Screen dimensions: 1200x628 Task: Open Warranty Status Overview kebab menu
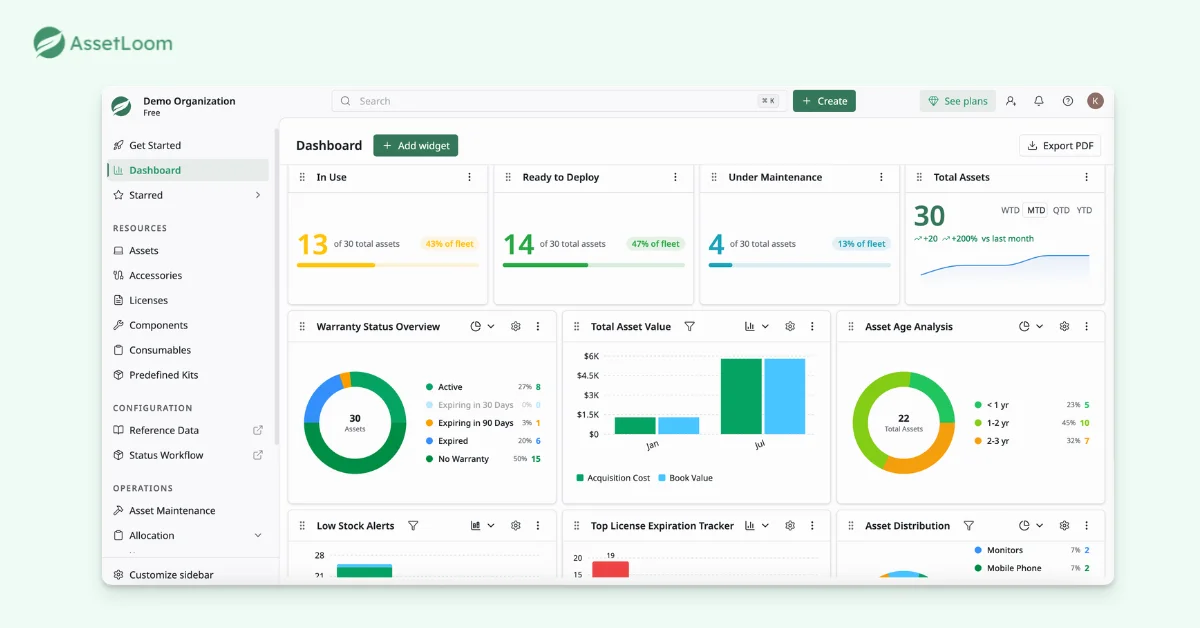point(538,327)
